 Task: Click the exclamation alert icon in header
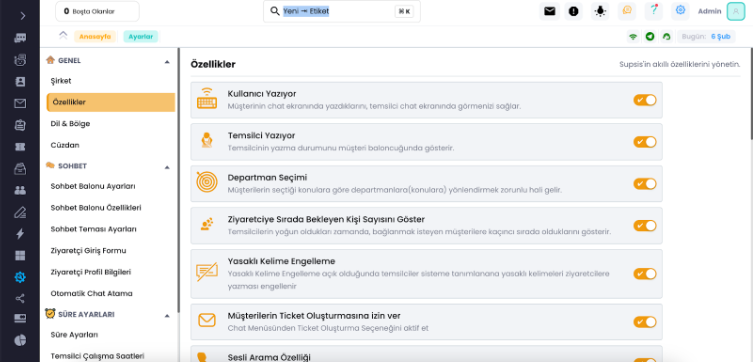coord(573,11)
